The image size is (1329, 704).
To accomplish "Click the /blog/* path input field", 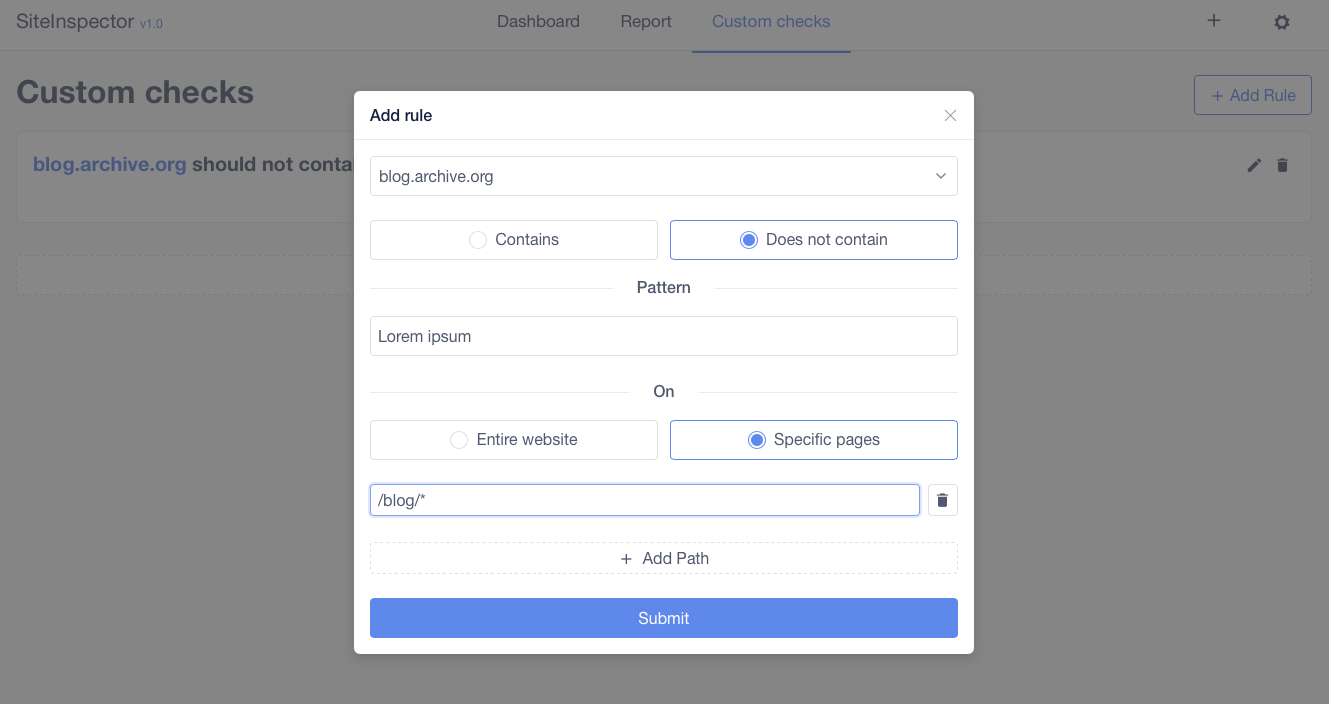I will (644, 500).
